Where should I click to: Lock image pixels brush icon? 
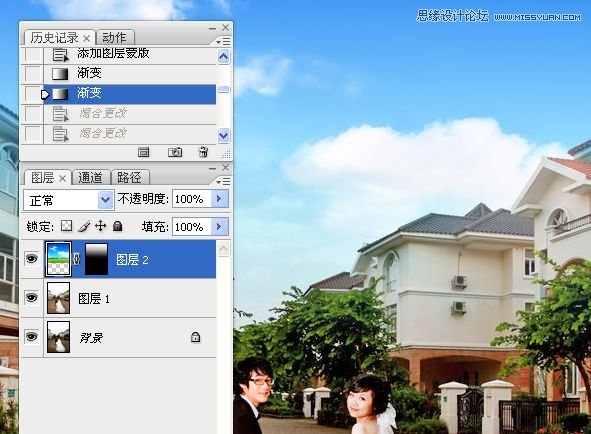84,226
